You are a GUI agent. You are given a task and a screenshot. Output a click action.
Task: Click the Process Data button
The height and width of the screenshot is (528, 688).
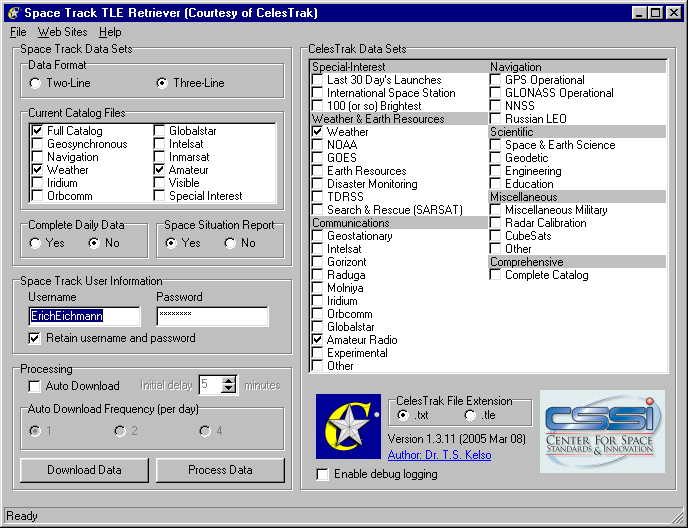220,470
